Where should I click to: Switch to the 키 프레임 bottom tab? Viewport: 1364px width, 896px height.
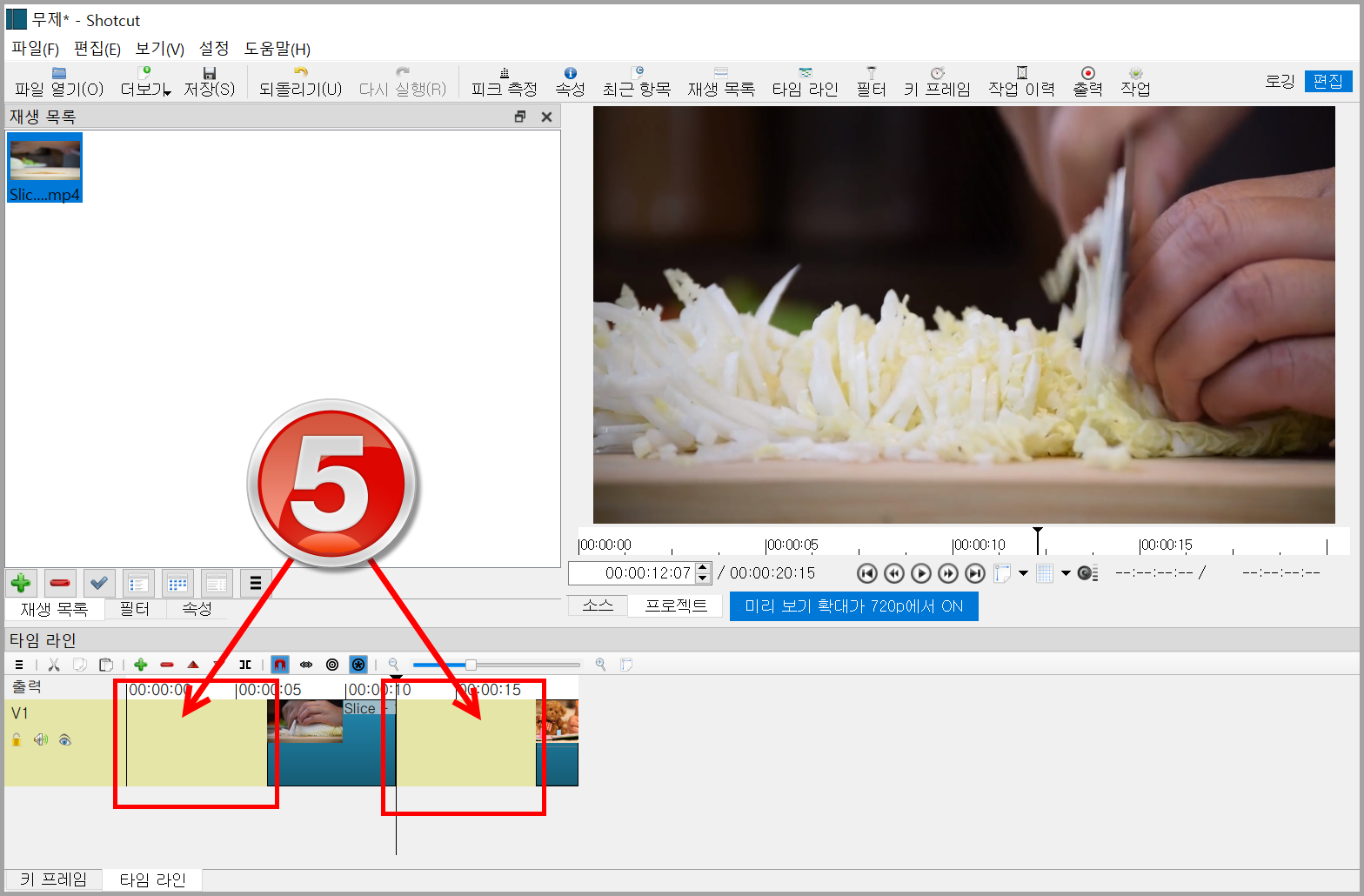pyautogui.click(x=54, y=879)
